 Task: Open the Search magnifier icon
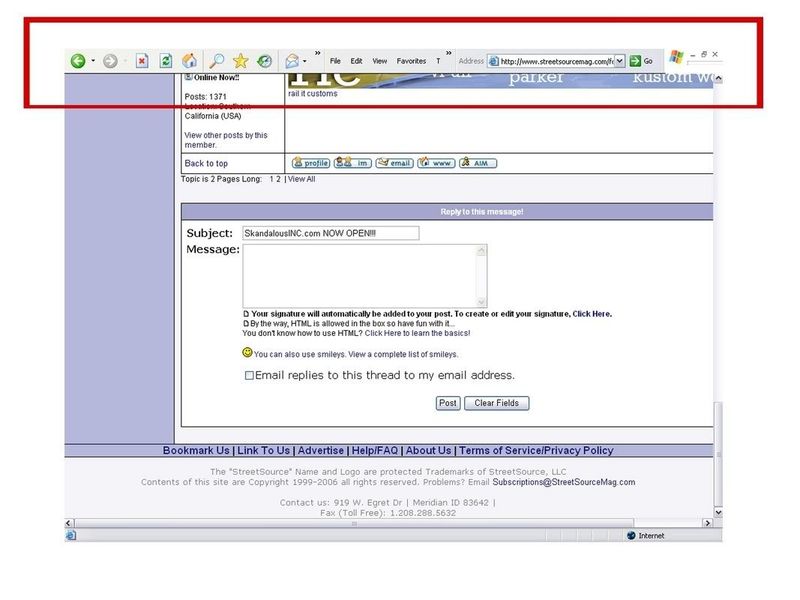216,61
